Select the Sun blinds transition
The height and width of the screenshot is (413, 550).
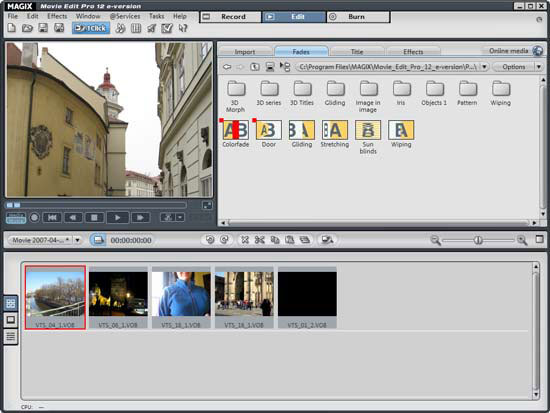coord(368,137)
